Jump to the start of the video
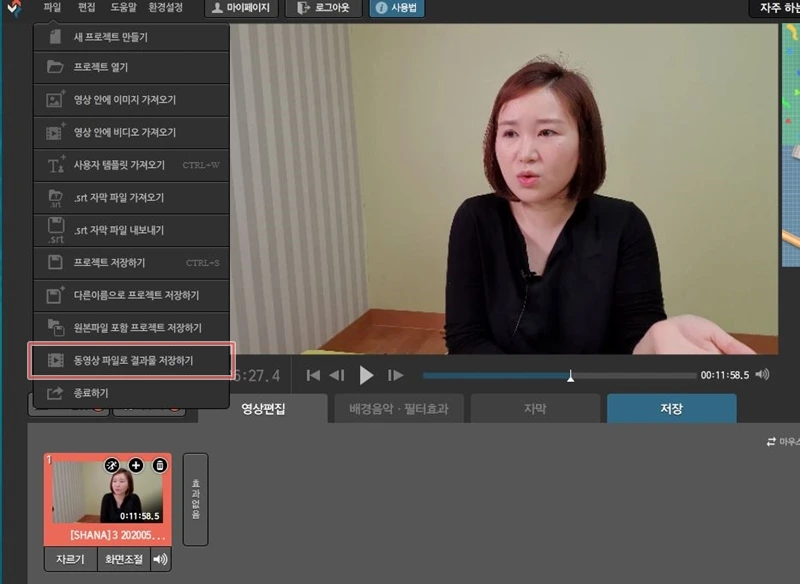Image resolution: width=800 pixels, height=584 pixels. coord(313,374)
